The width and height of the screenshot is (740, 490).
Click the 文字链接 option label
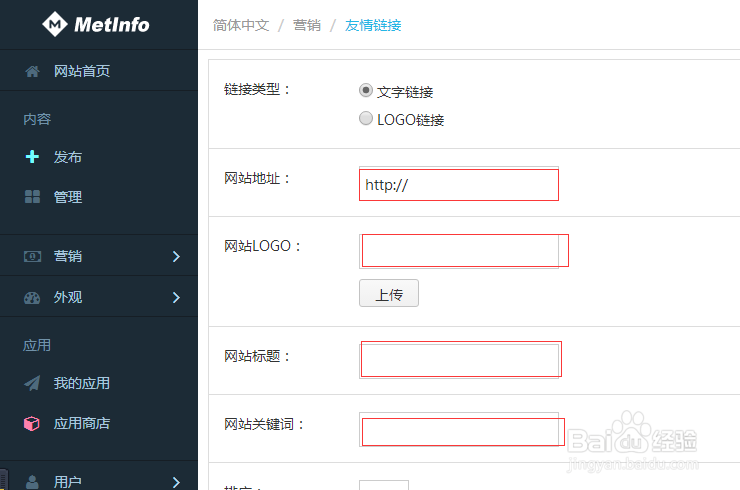(405, 92)
